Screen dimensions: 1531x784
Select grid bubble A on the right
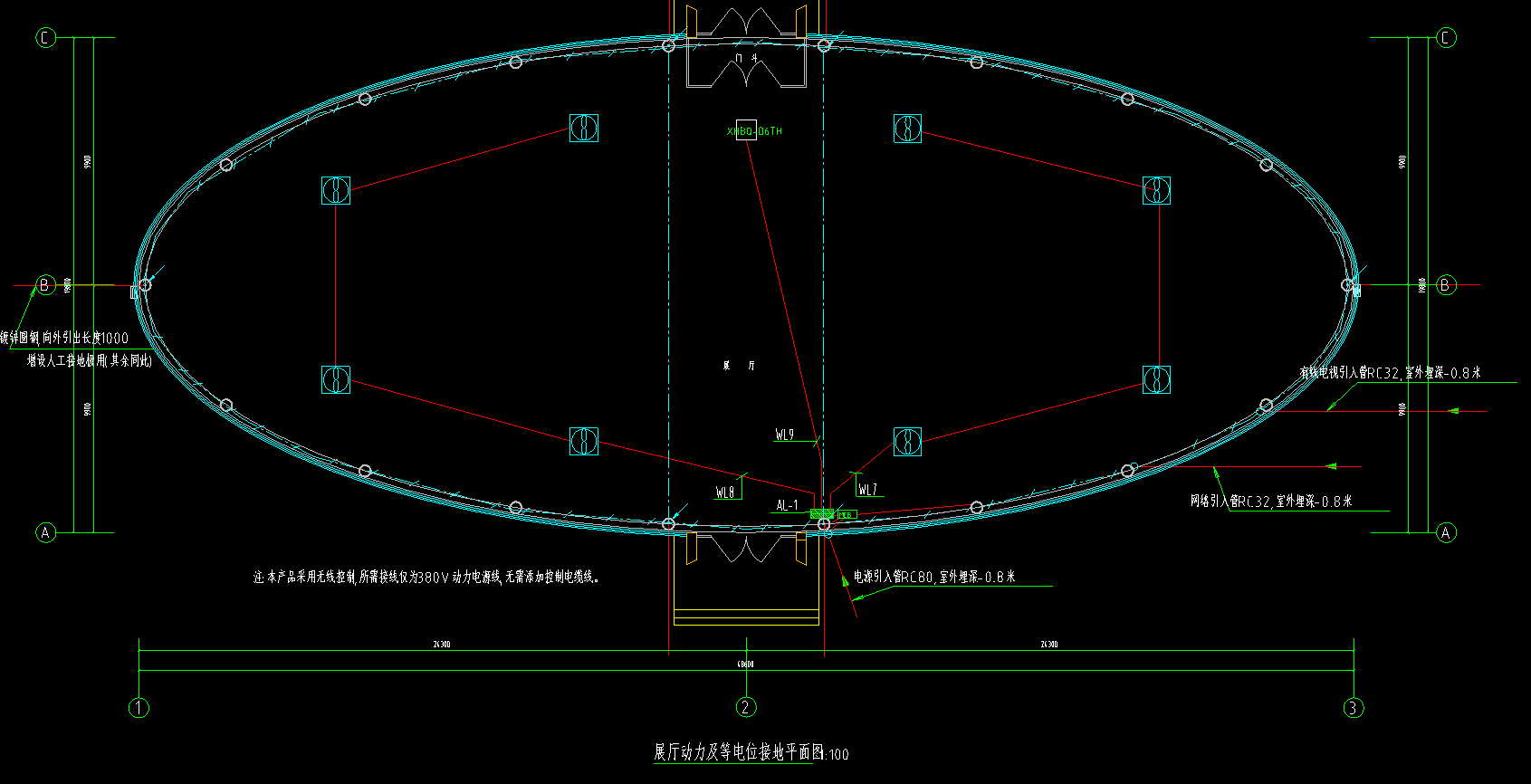(1446, 532)
